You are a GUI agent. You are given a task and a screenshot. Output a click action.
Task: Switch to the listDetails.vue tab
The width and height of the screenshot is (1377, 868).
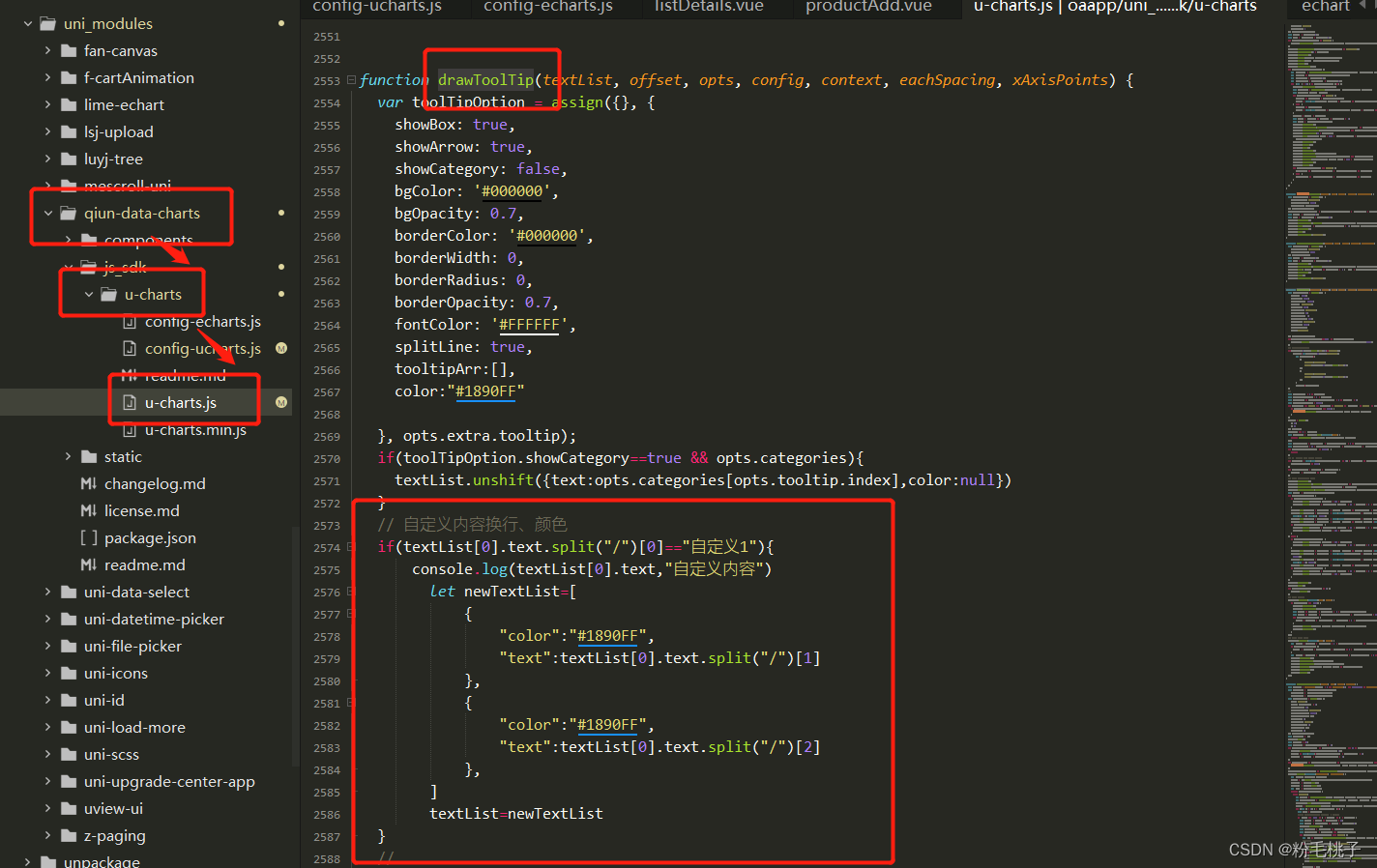[x=709, y=8]
